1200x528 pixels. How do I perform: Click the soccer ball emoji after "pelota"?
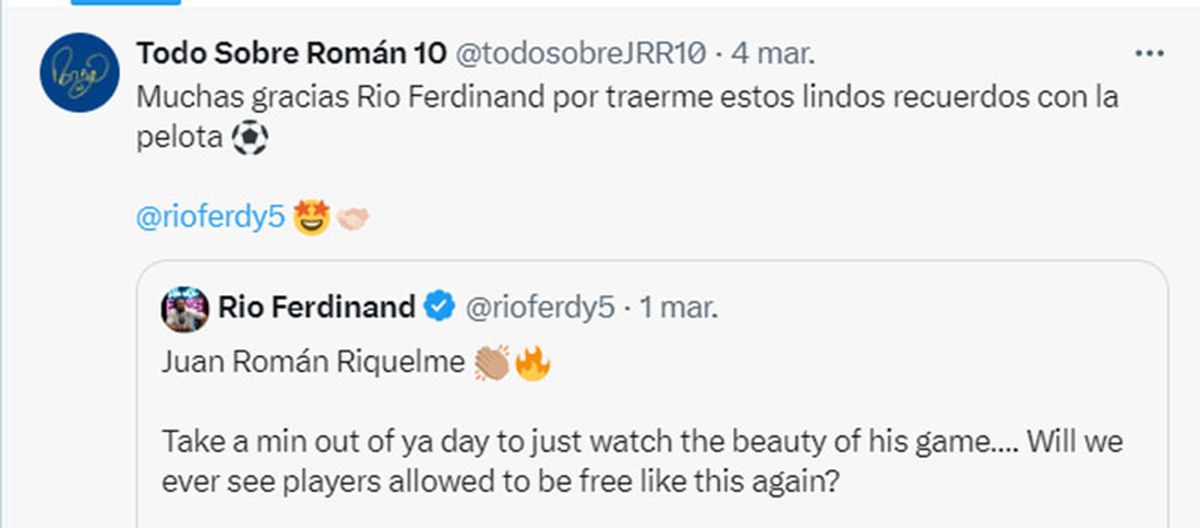(249, 138)
